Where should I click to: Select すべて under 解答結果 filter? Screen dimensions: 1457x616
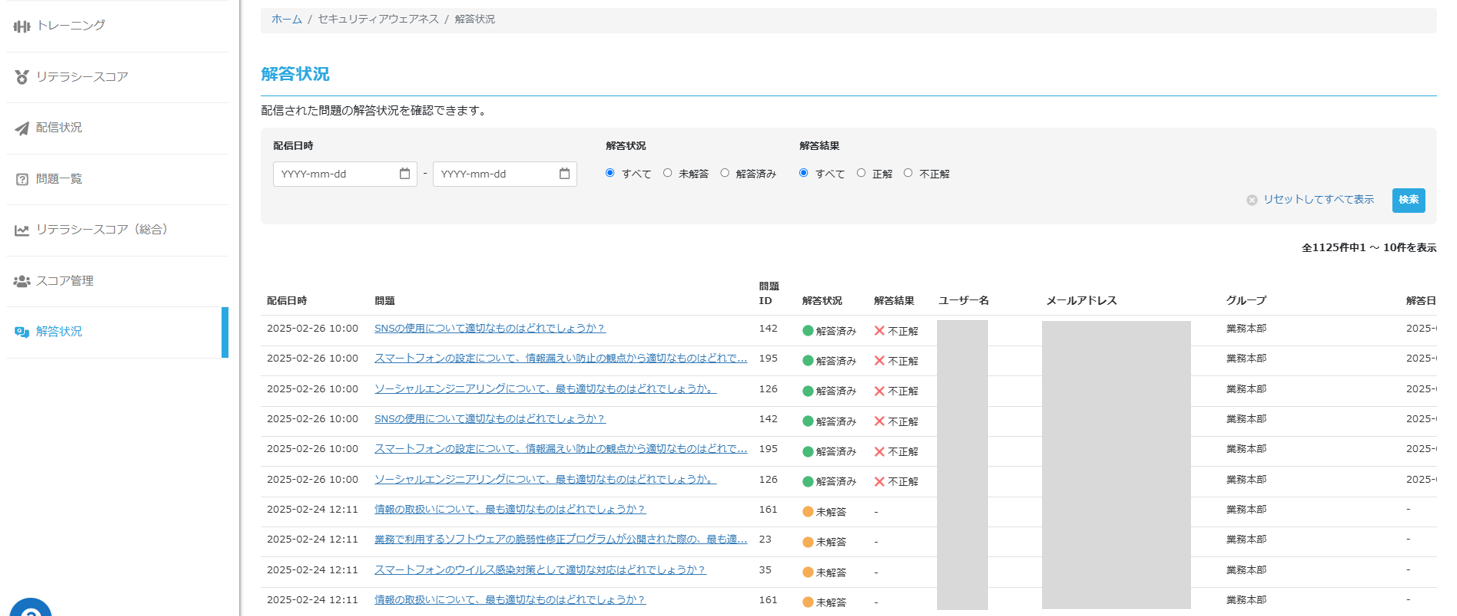pos(803,173)
